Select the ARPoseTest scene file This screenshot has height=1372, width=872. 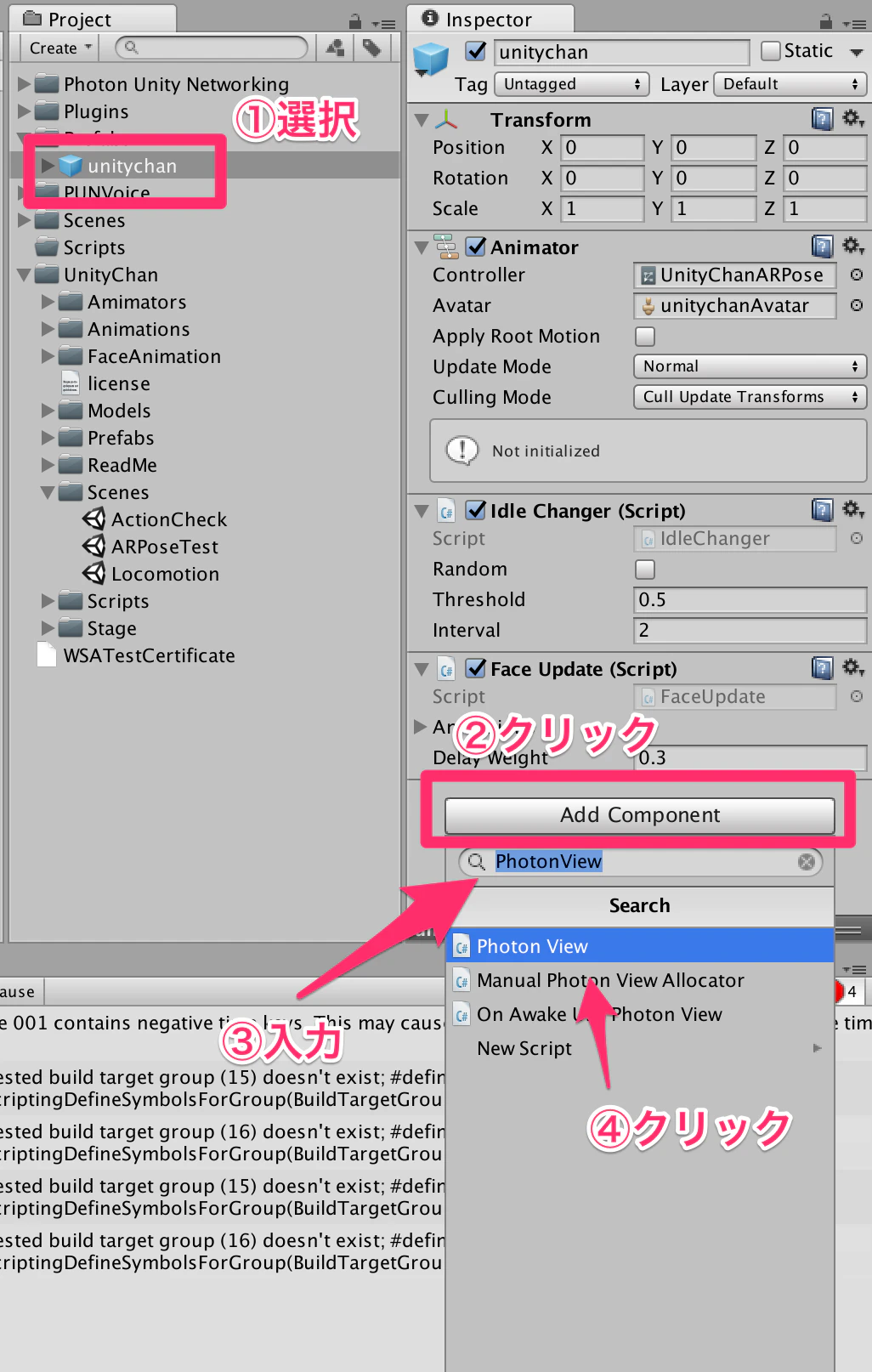[x=150, y=547]
